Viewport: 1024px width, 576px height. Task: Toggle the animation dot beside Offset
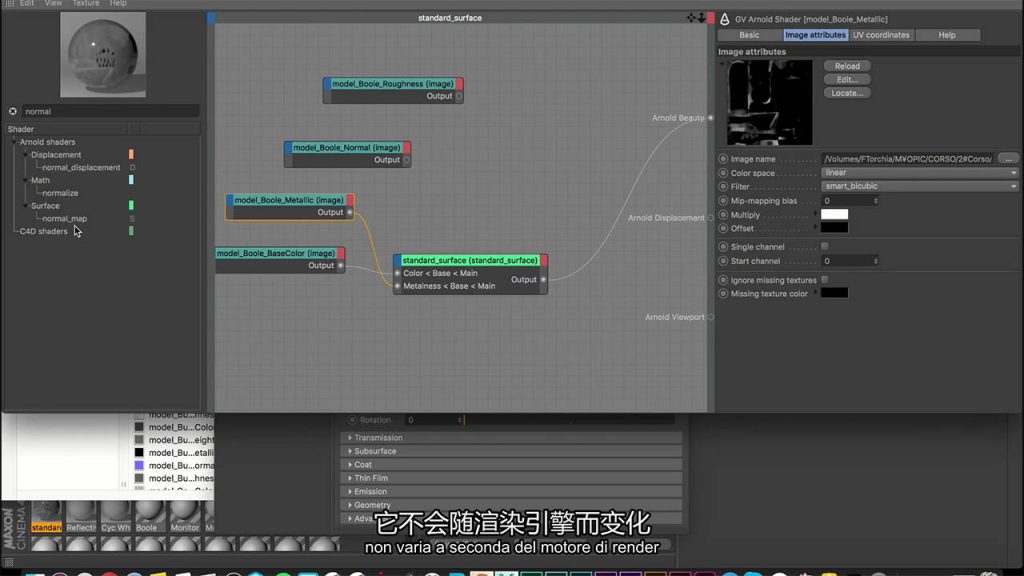click(723, 229)
